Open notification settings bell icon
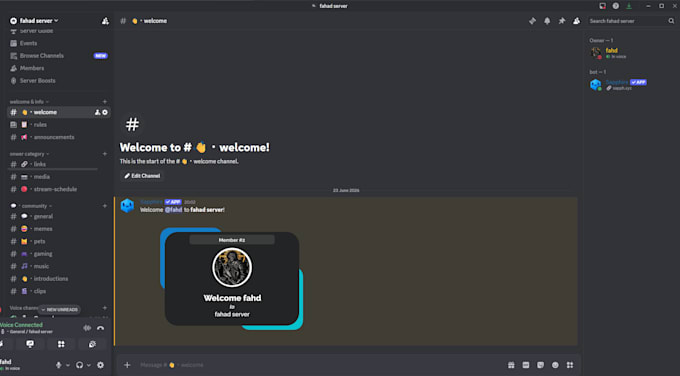This screenshot has width=680, height=376. [x=547, y=21]
